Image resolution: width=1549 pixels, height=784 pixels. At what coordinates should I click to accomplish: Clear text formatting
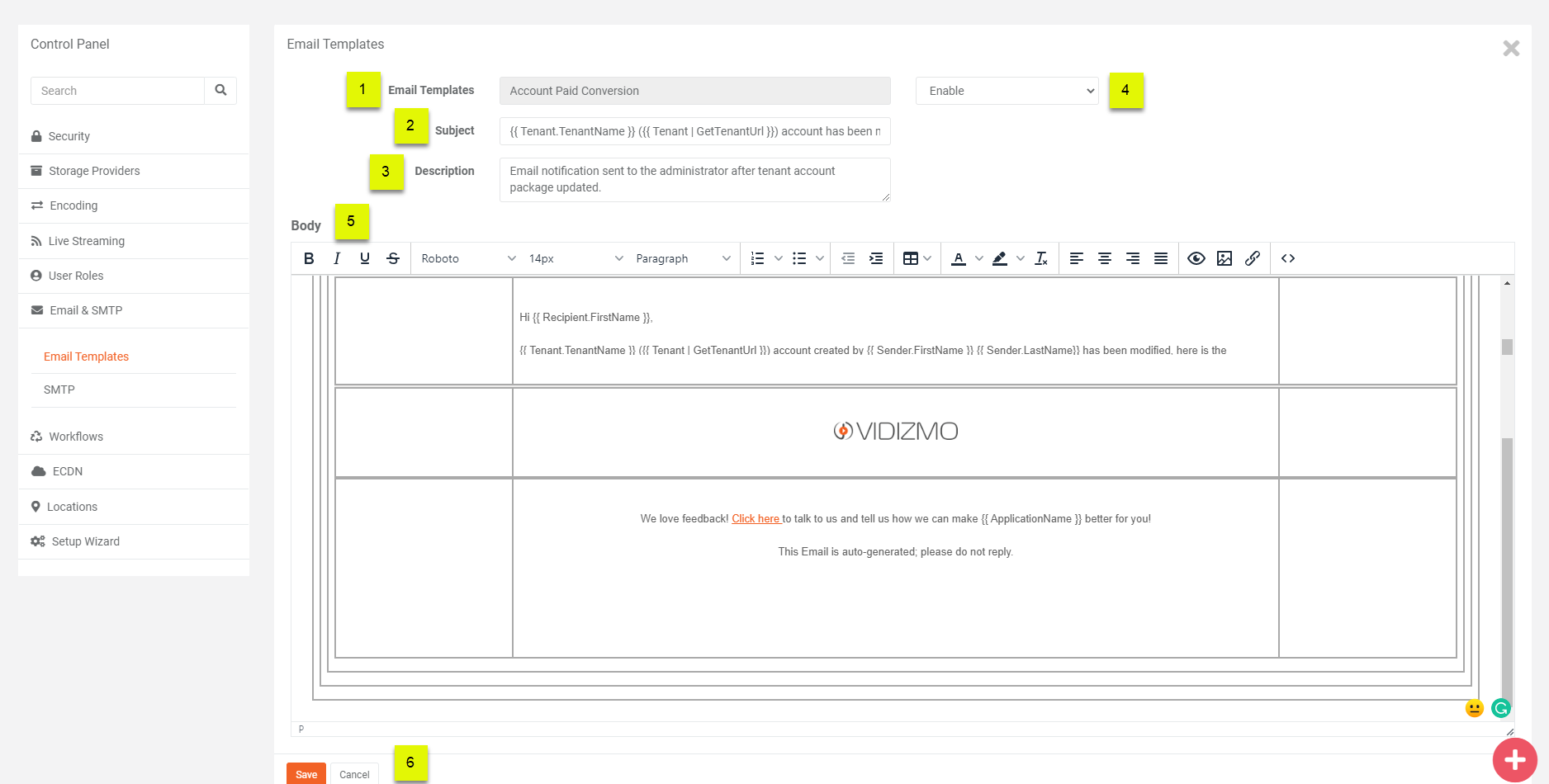coord(1041,258)
